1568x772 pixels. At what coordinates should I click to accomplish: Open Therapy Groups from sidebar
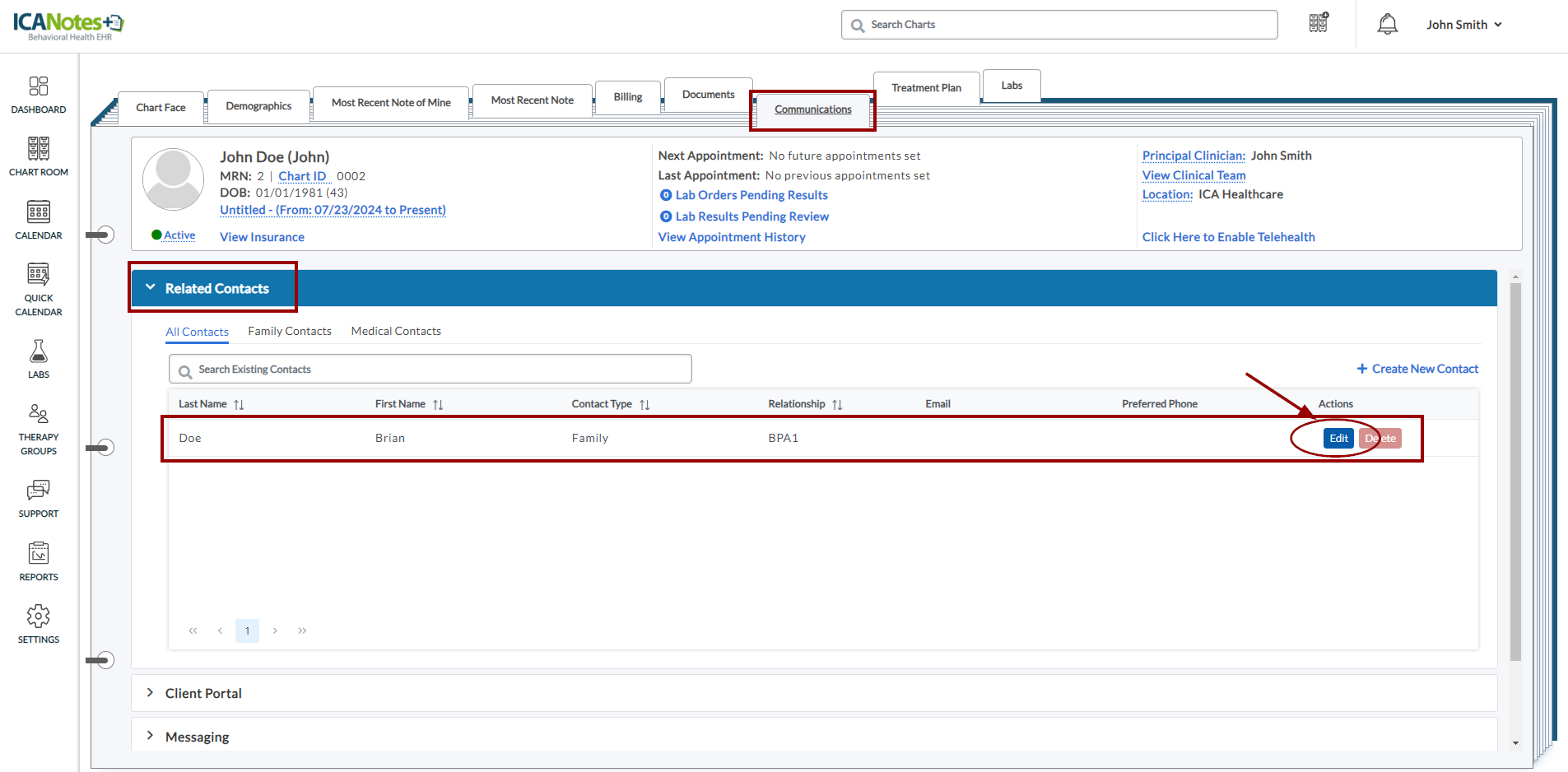(x=39, y=414)
